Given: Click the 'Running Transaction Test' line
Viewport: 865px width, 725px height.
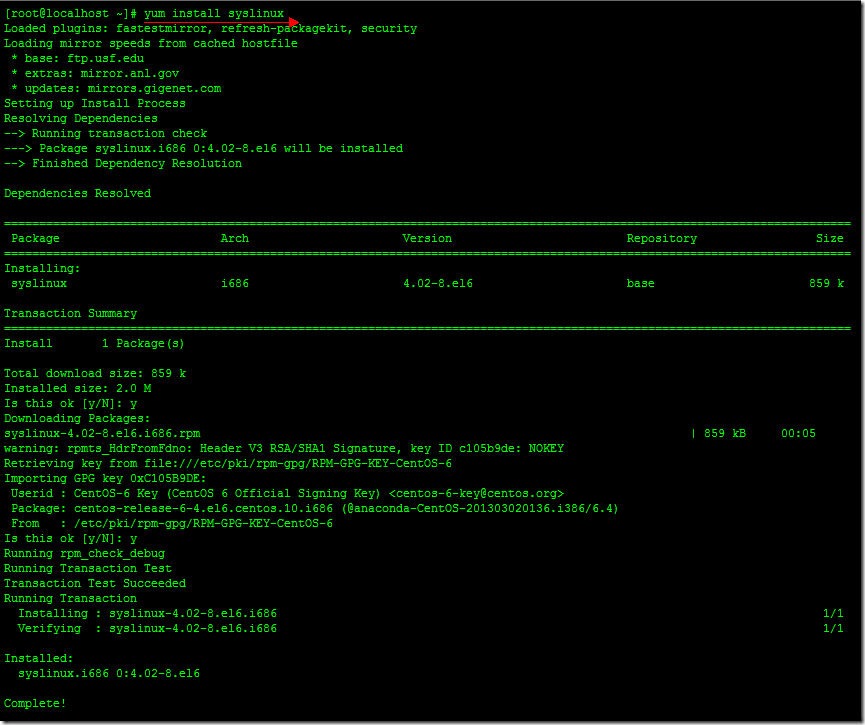Looking at the screenshot, I should (88, 568).
